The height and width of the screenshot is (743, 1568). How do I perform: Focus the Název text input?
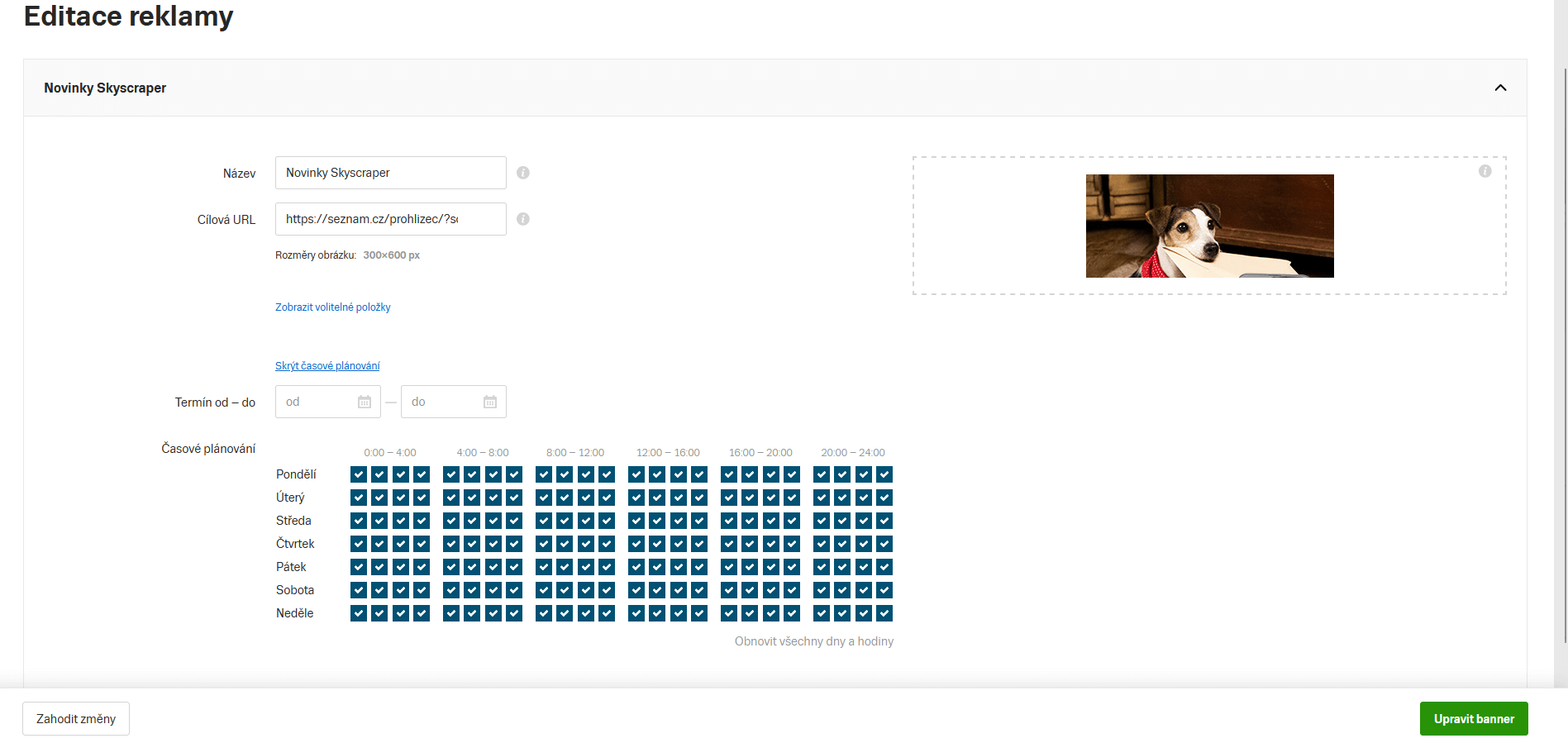pos(390,173)
